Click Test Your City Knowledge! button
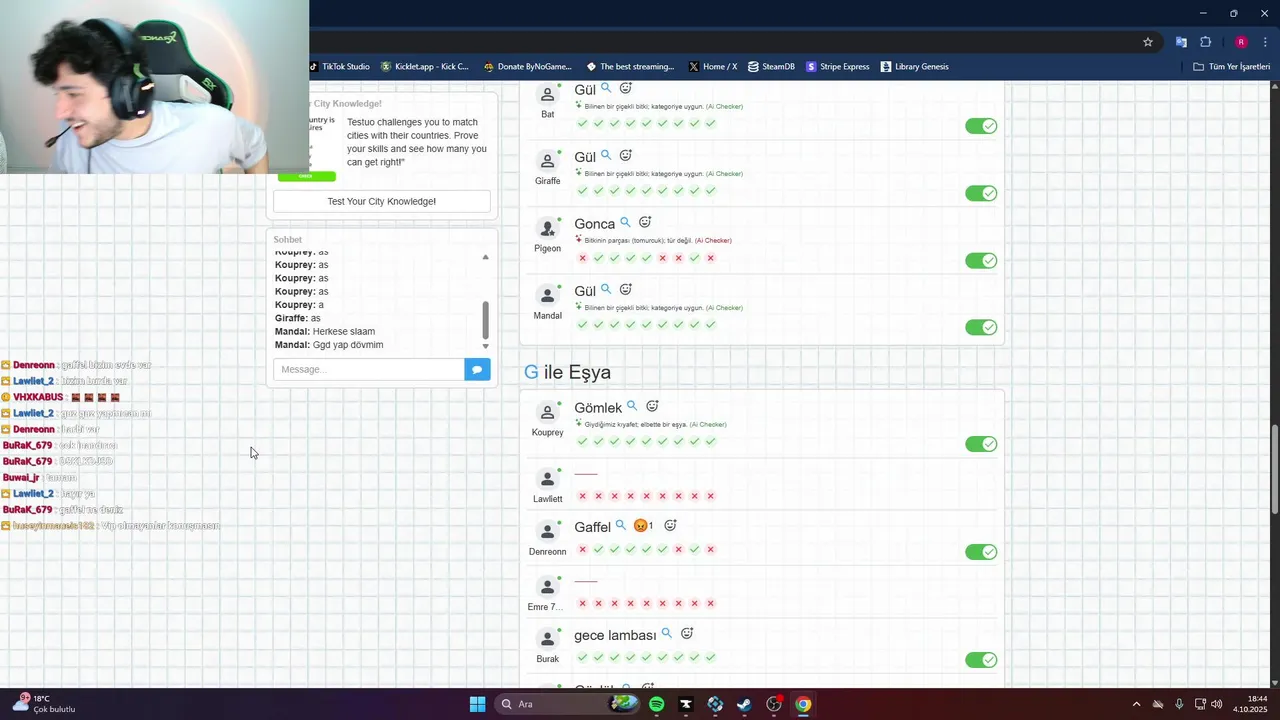1280x720 pixels. coord(382,201)
